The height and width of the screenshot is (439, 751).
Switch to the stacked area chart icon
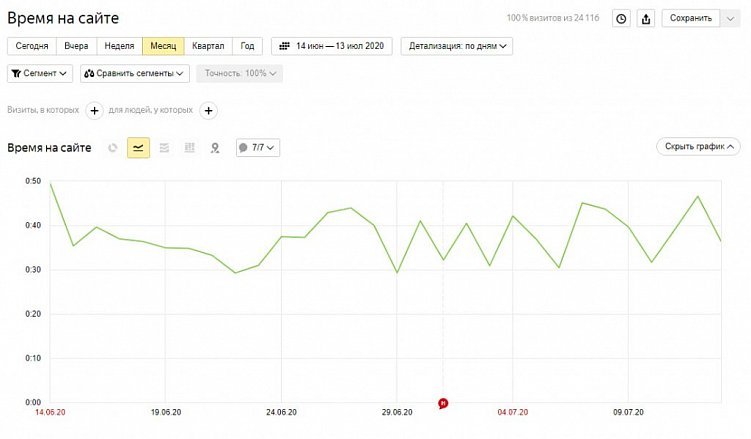click(164, 148)
